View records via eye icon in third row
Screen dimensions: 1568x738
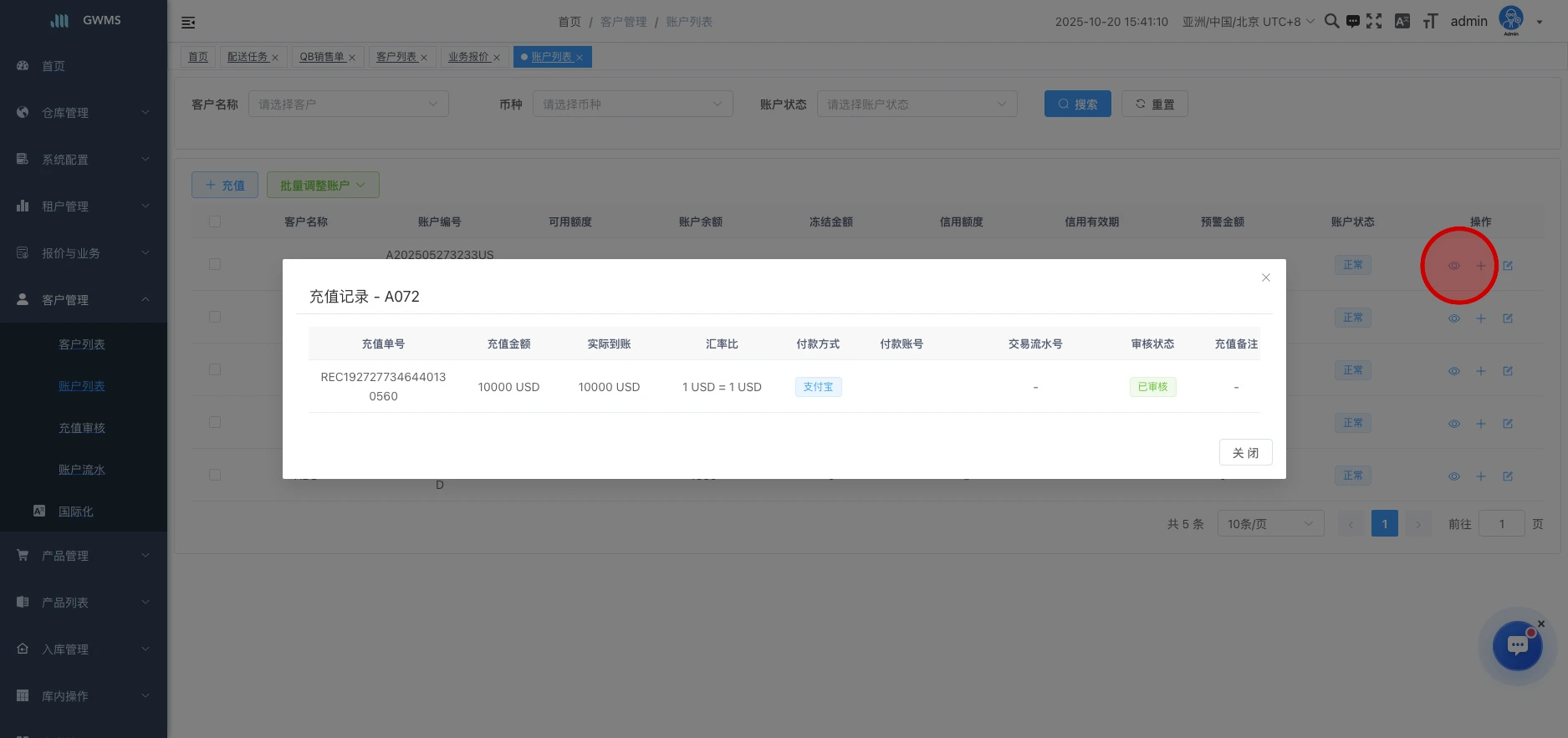[x=1453, y=371]
